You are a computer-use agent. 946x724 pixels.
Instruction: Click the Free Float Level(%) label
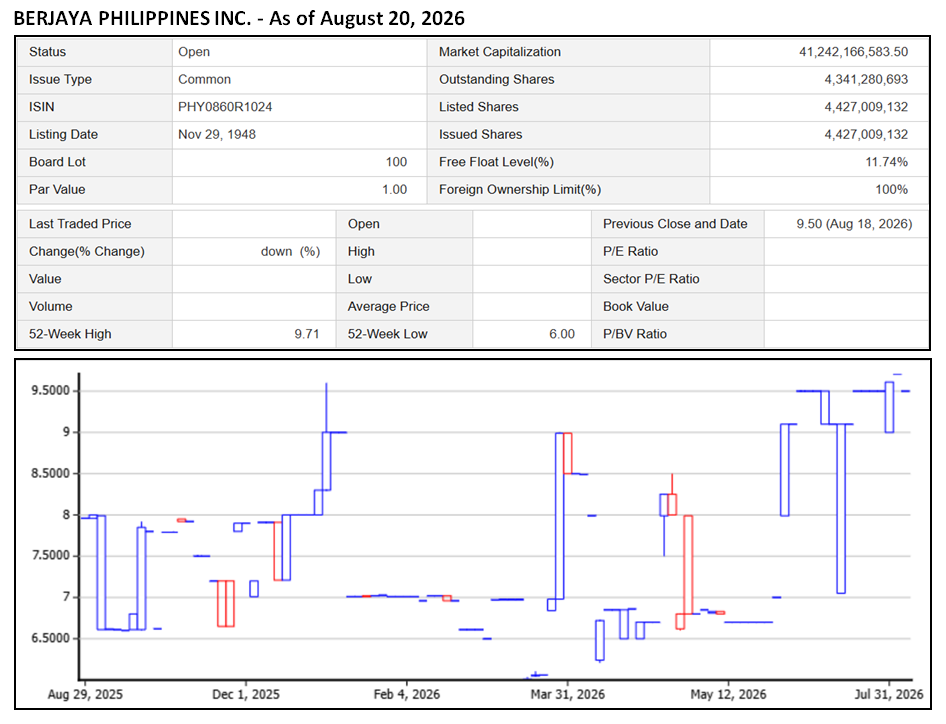click(496, 162)
